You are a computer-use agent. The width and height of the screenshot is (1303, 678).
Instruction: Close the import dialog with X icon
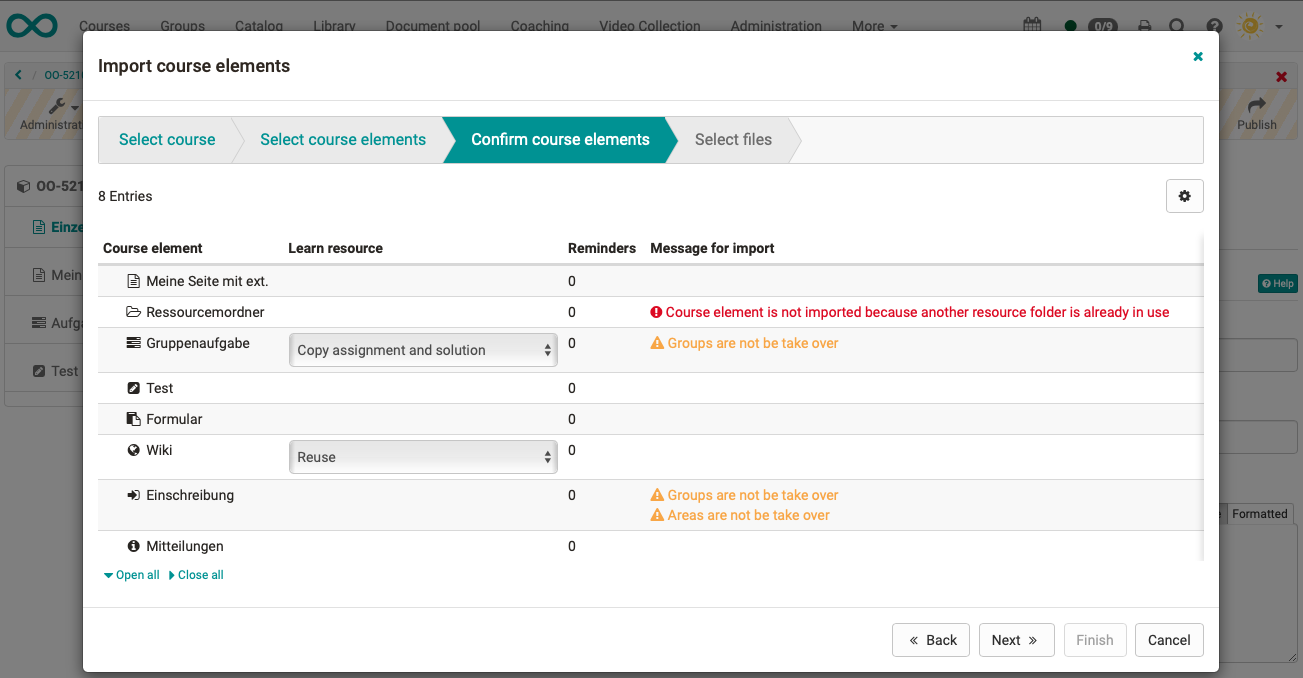coord(1197,57)
